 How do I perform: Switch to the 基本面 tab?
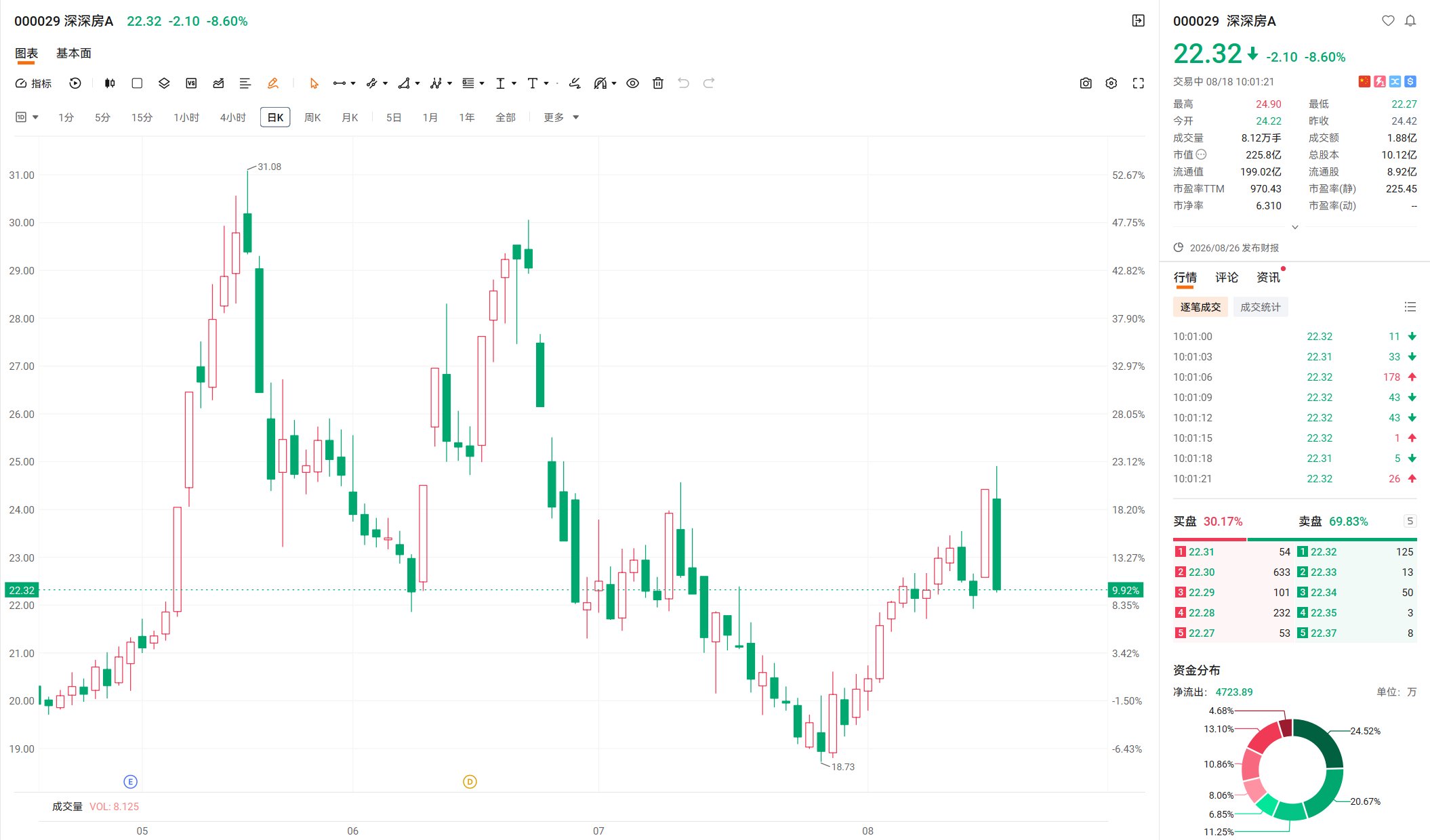click(74, 54)
